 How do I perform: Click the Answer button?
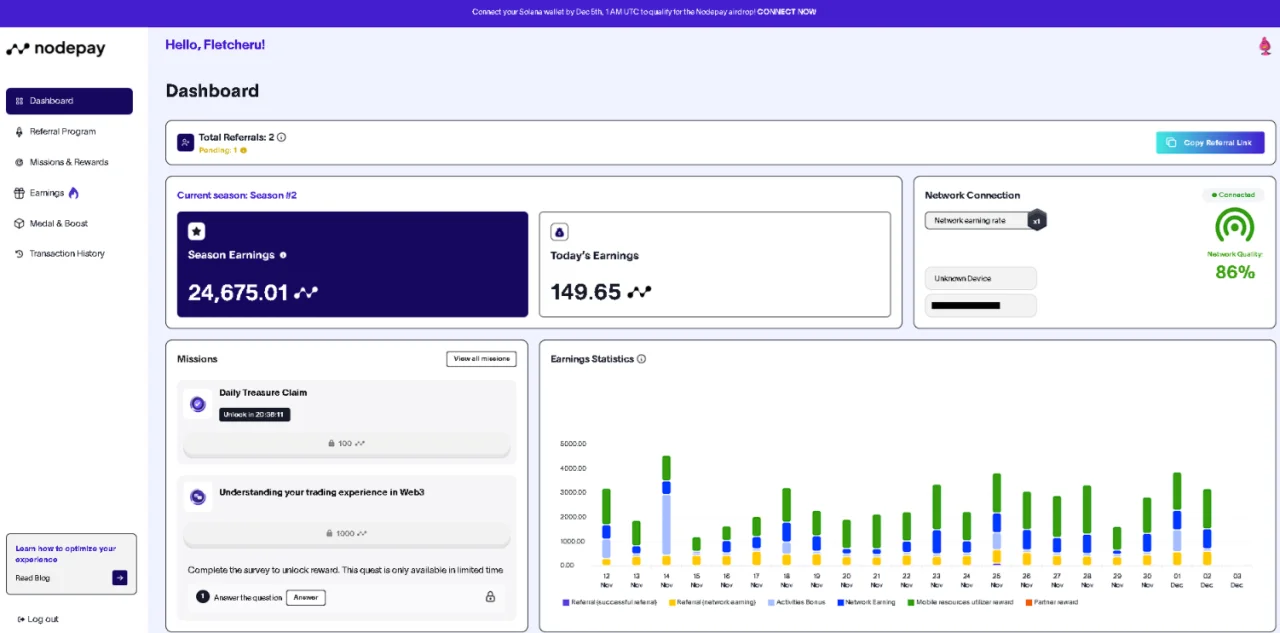(x=306, y=597)
